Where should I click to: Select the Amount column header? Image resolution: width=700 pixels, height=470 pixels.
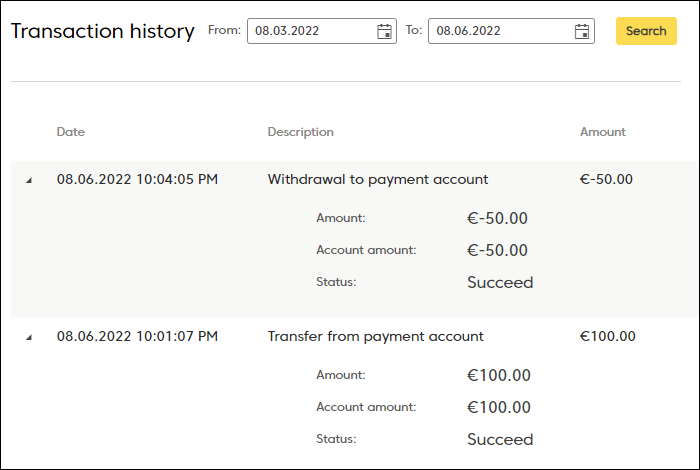[603, 132]
